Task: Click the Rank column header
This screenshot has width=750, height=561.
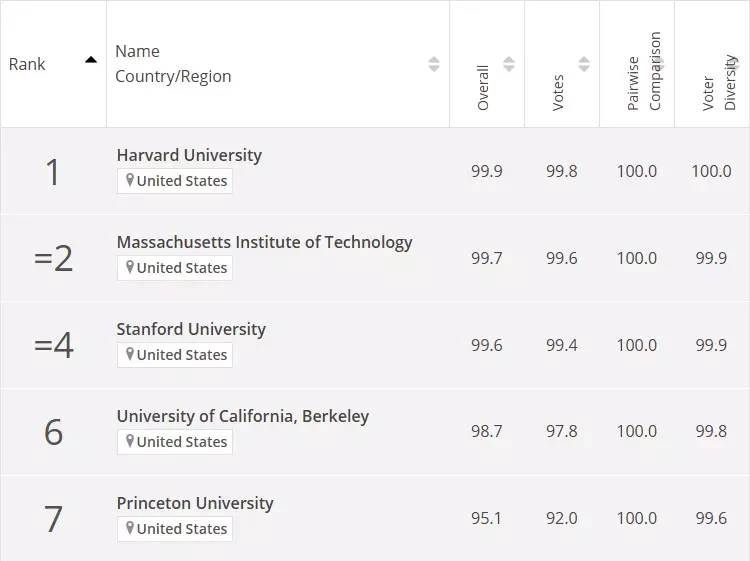Action: [53, 64]
